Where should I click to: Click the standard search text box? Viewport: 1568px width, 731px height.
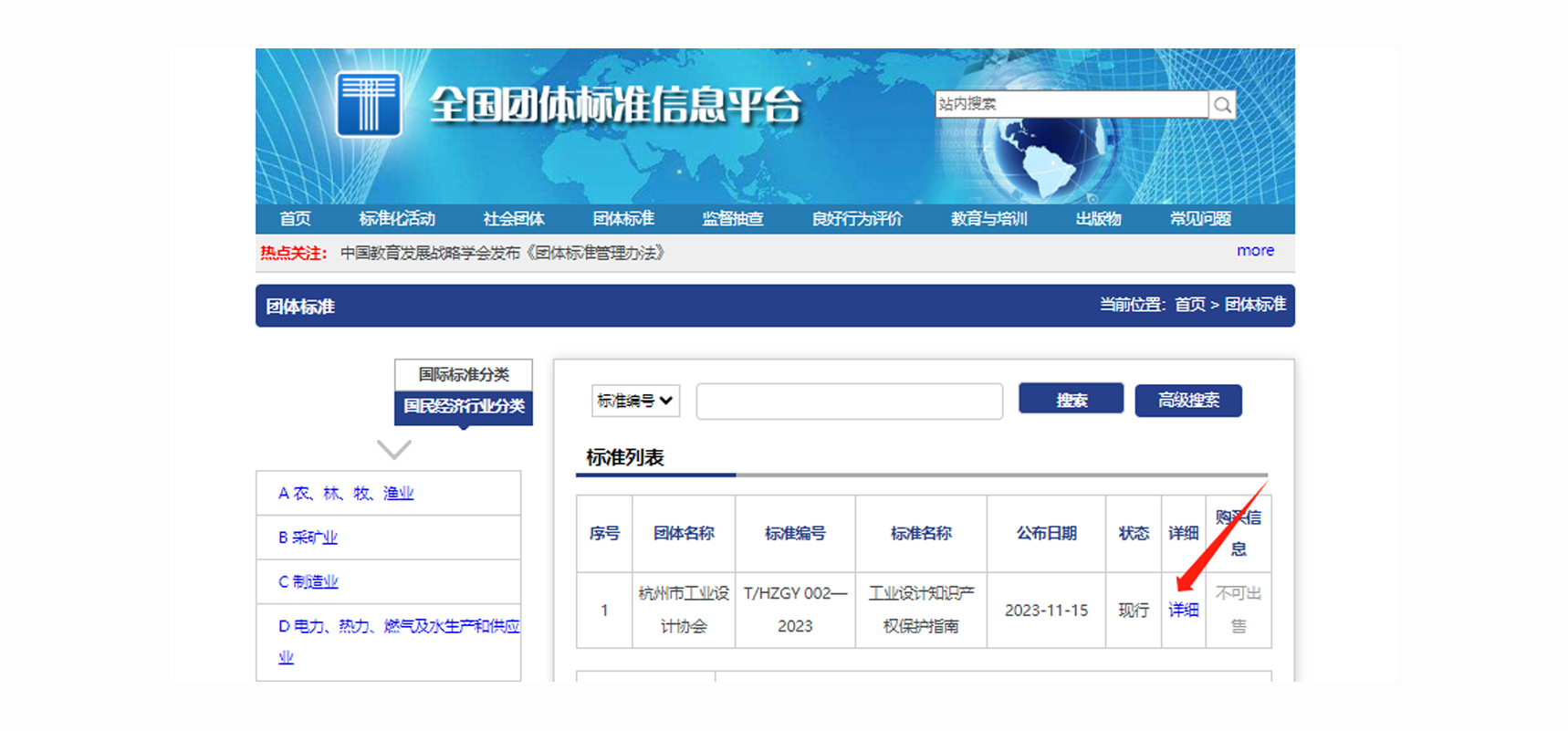pos(849,402)
